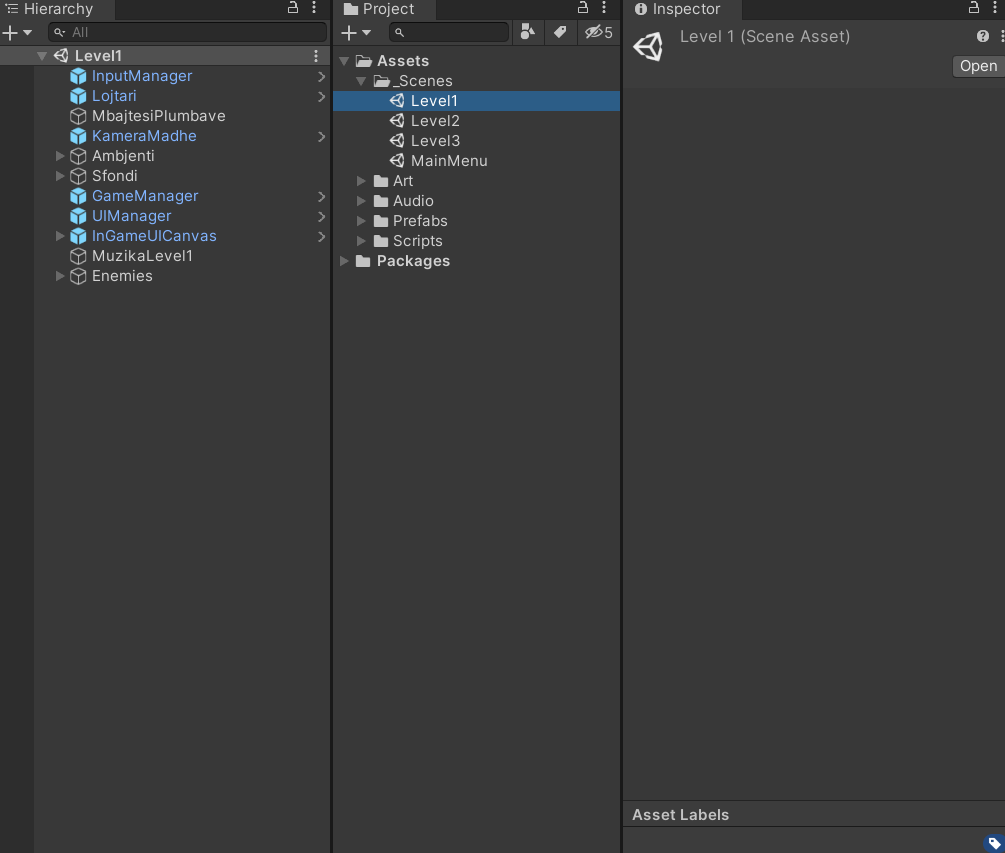The height and width of the screenshot is (853, 1005).
Task: Expand the Enemies object children
Action: (x=60, y=276)
